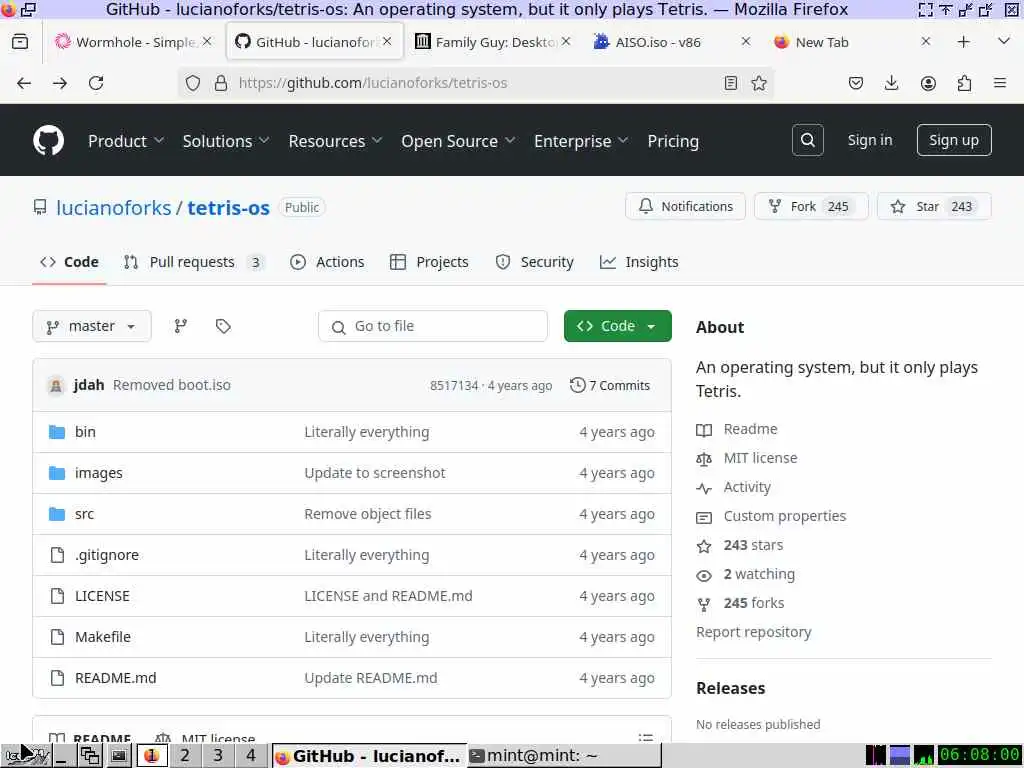Open the Firefox downloads icon
1024x768 pixels.
[891, 83]
